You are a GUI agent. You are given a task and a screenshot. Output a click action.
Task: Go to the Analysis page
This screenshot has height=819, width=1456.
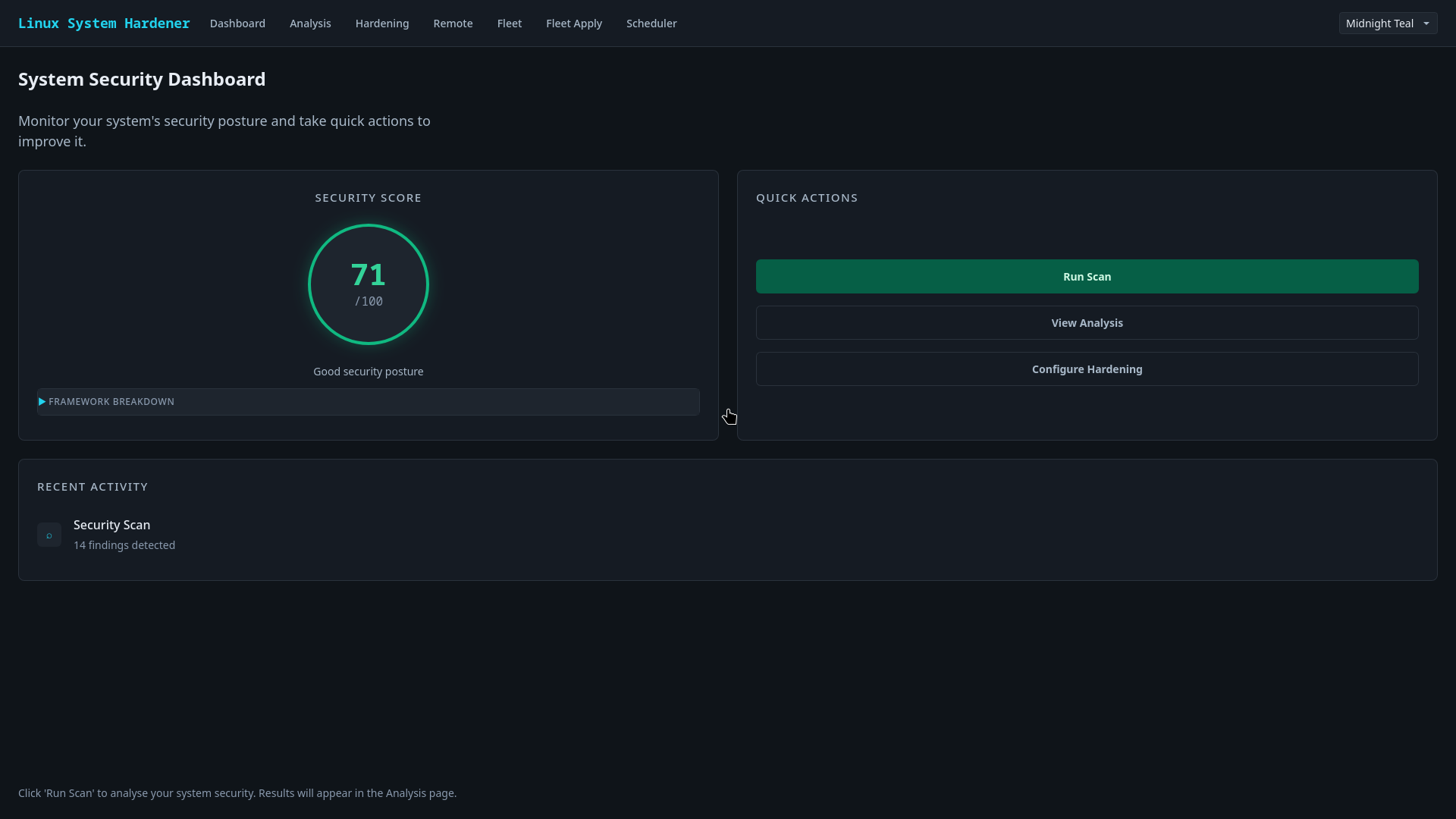[x=310, y=24]
